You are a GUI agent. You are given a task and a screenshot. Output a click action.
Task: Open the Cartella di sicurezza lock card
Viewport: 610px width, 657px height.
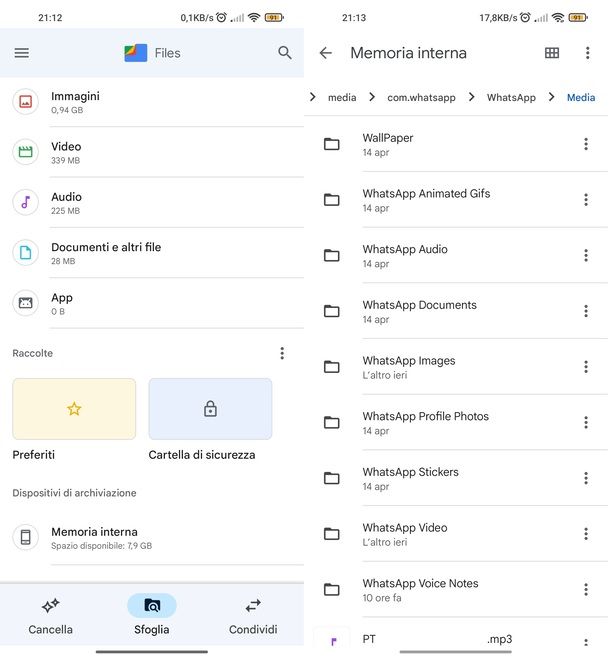pos(210,409)
